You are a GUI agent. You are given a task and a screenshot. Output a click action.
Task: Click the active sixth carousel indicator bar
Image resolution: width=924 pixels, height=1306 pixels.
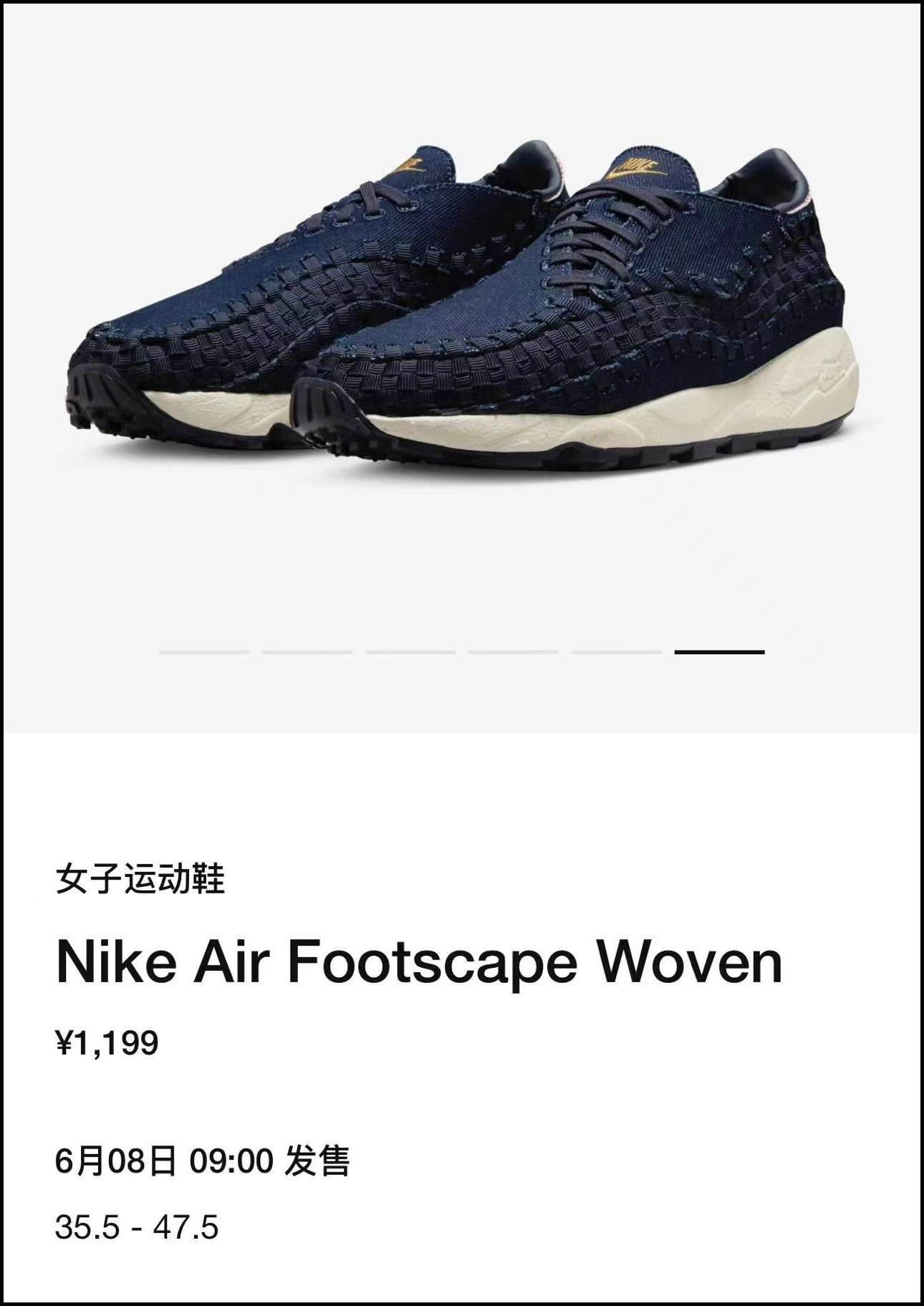tap(720, 652)
